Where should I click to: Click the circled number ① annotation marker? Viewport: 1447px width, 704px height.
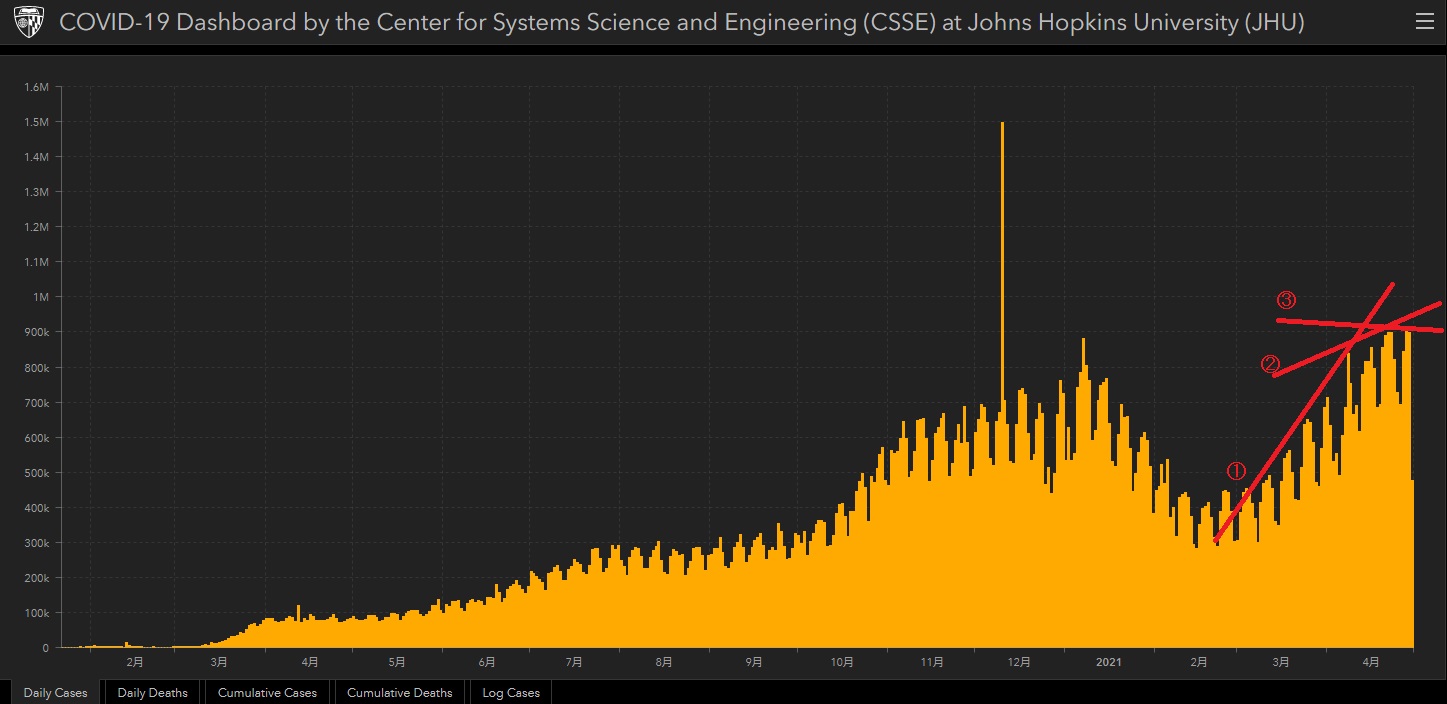pos(1236,470)
